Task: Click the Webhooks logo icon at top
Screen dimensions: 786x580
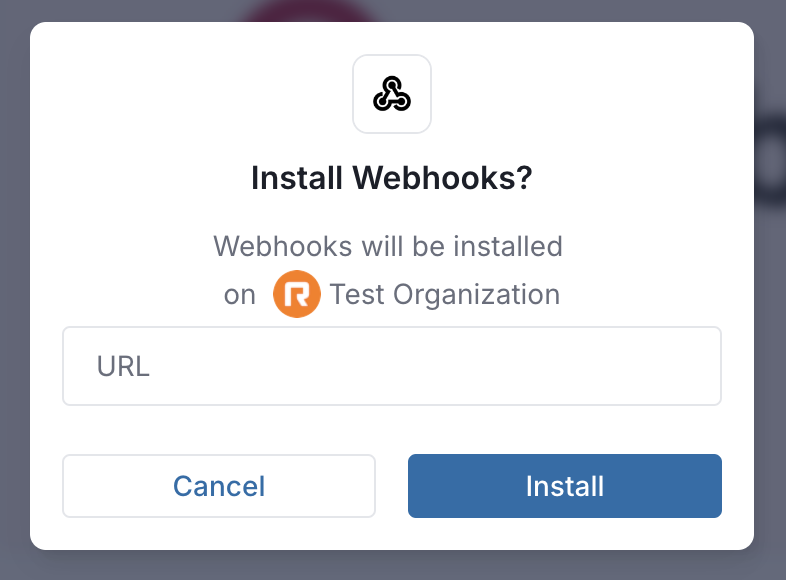Action: click(391, 94)
